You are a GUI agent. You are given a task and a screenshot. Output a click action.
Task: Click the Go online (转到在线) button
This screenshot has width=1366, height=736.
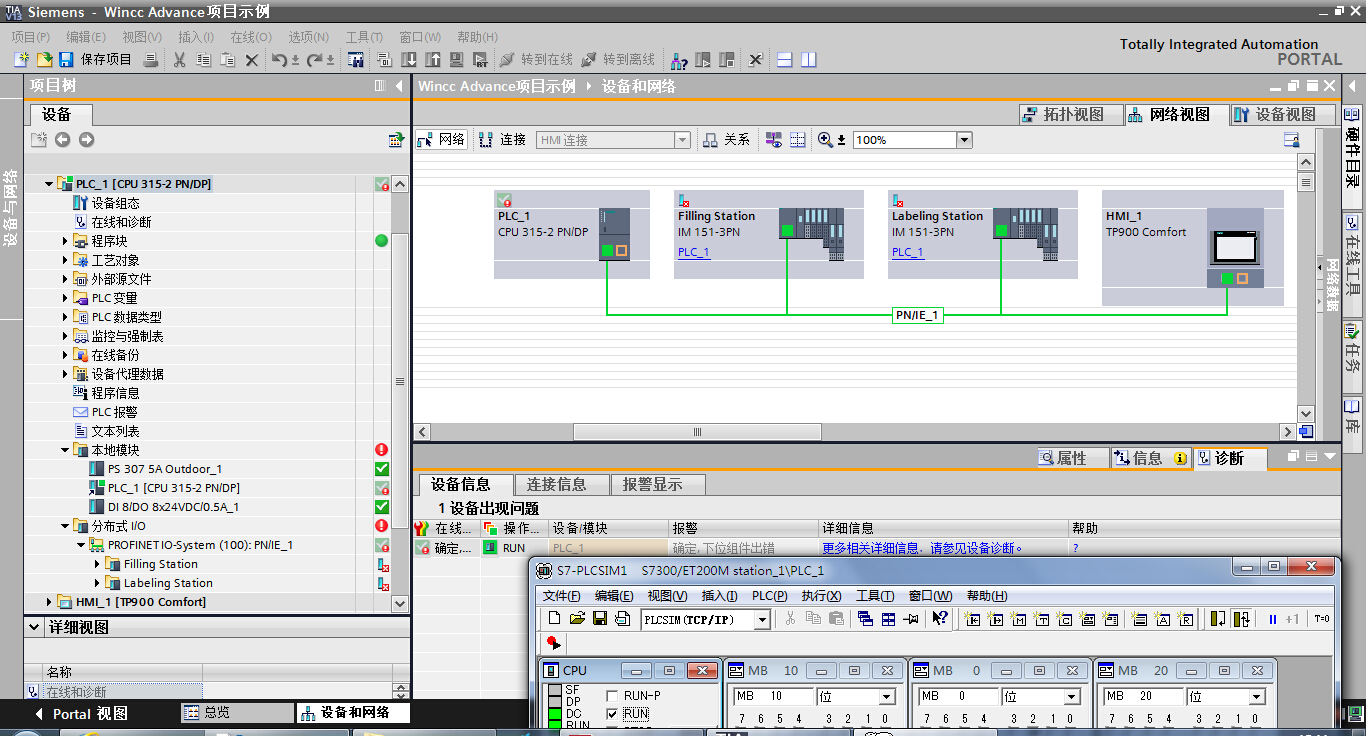pos(536,60)
